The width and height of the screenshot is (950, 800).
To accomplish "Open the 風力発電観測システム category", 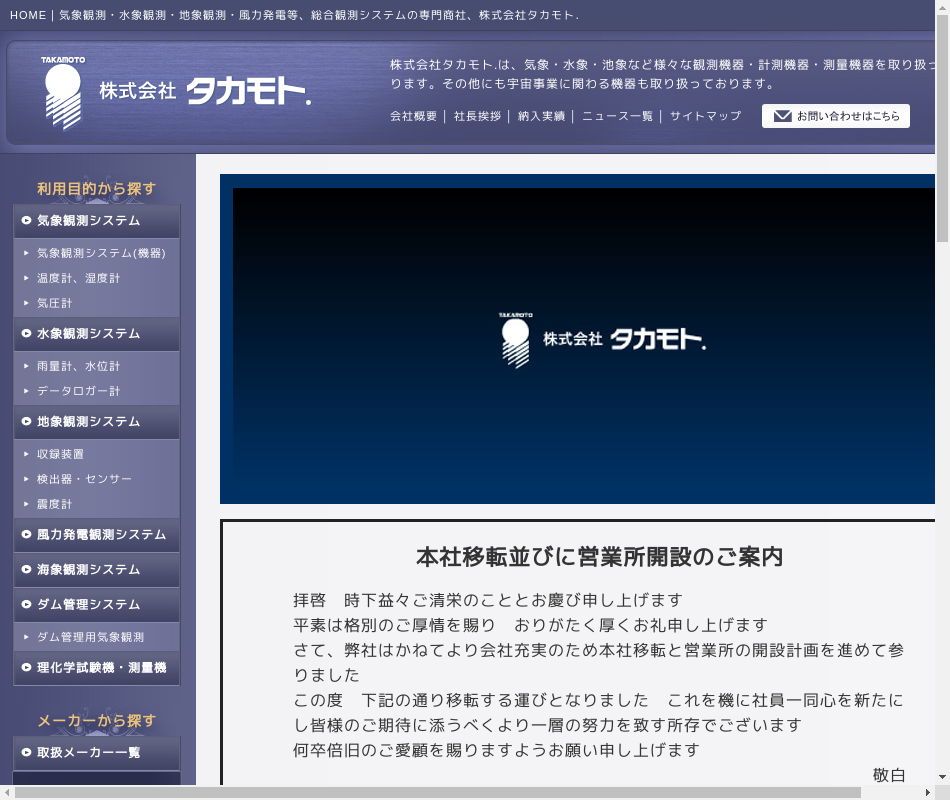I will [x=96, y=535].
